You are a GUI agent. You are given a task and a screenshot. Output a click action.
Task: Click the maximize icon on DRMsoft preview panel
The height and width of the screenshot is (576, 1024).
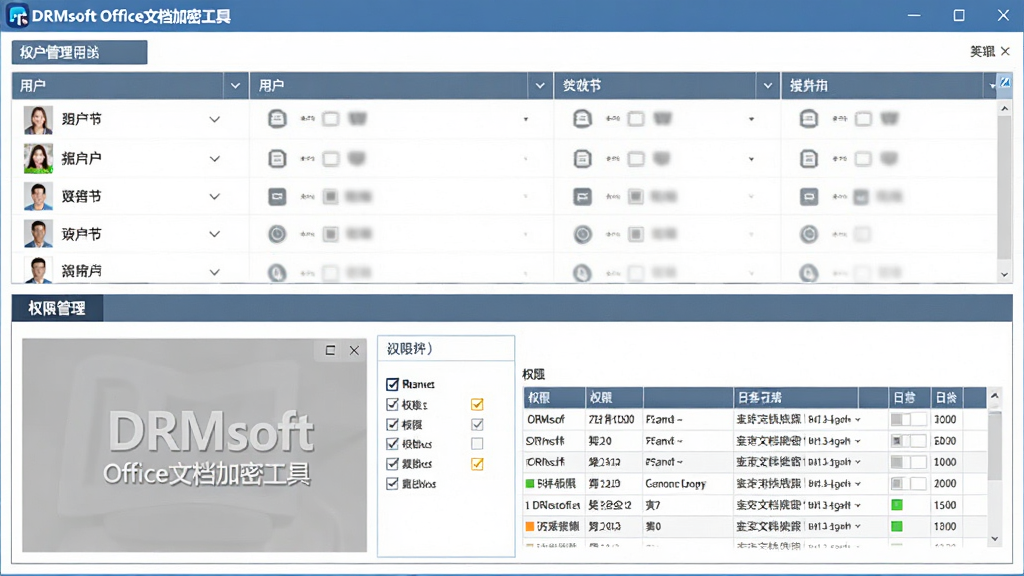[x=330, y=350]
